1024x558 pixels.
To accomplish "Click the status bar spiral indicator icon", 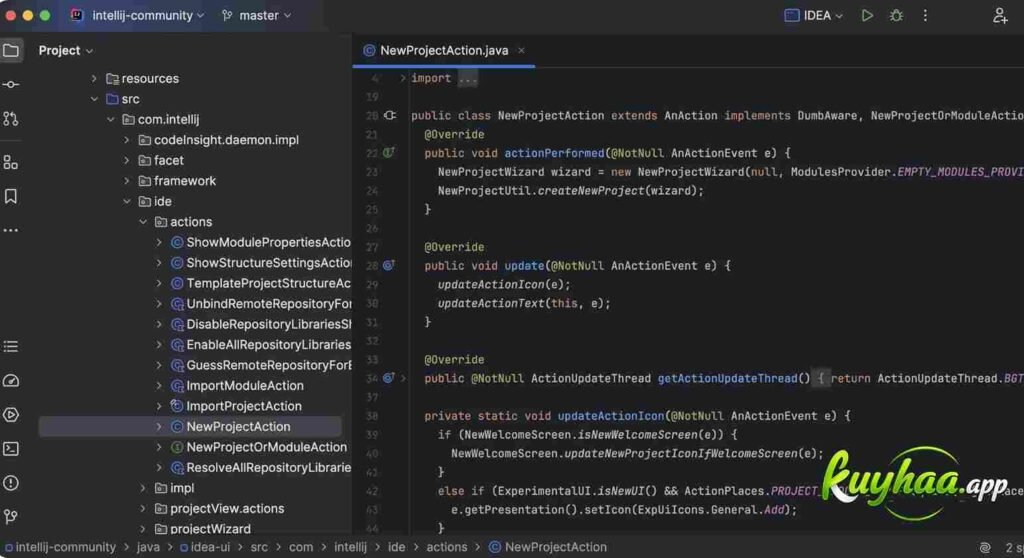I will point(985,548).
